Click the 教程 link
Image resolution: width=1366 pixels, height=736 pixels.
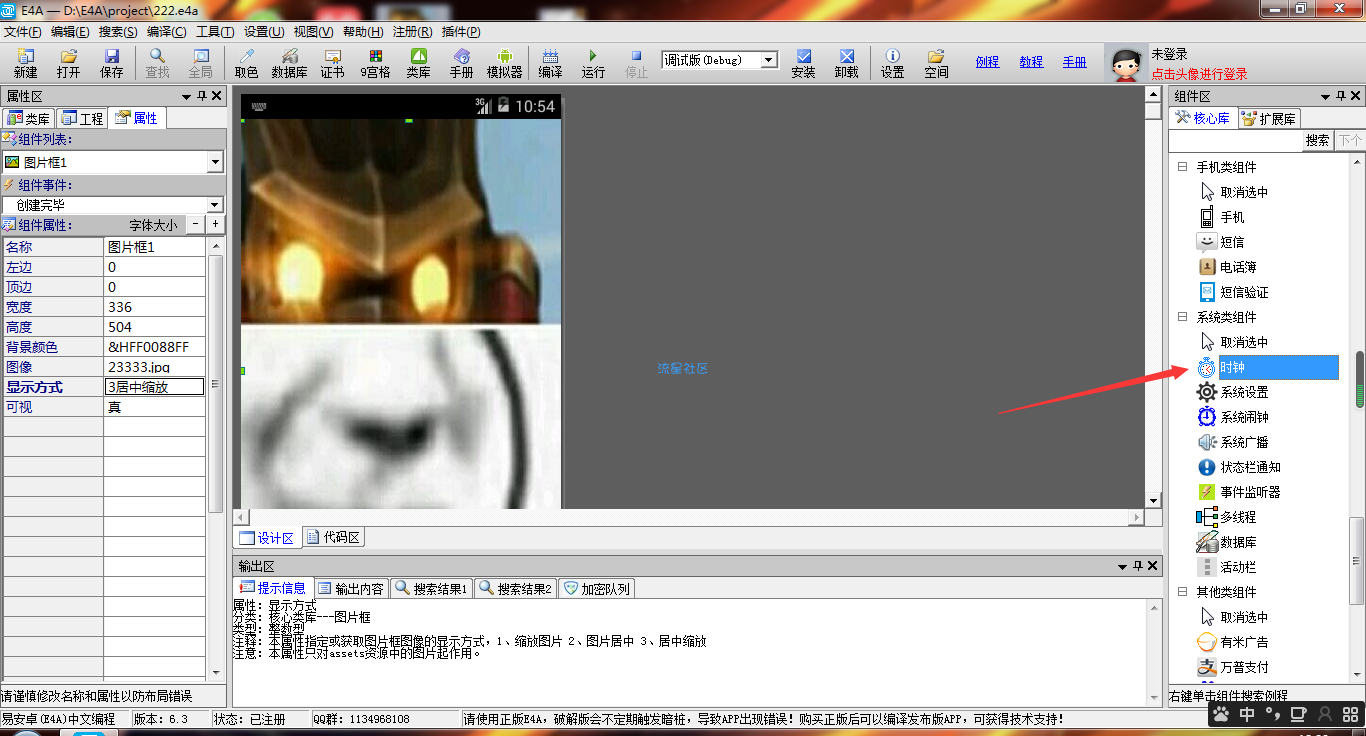1031,62
